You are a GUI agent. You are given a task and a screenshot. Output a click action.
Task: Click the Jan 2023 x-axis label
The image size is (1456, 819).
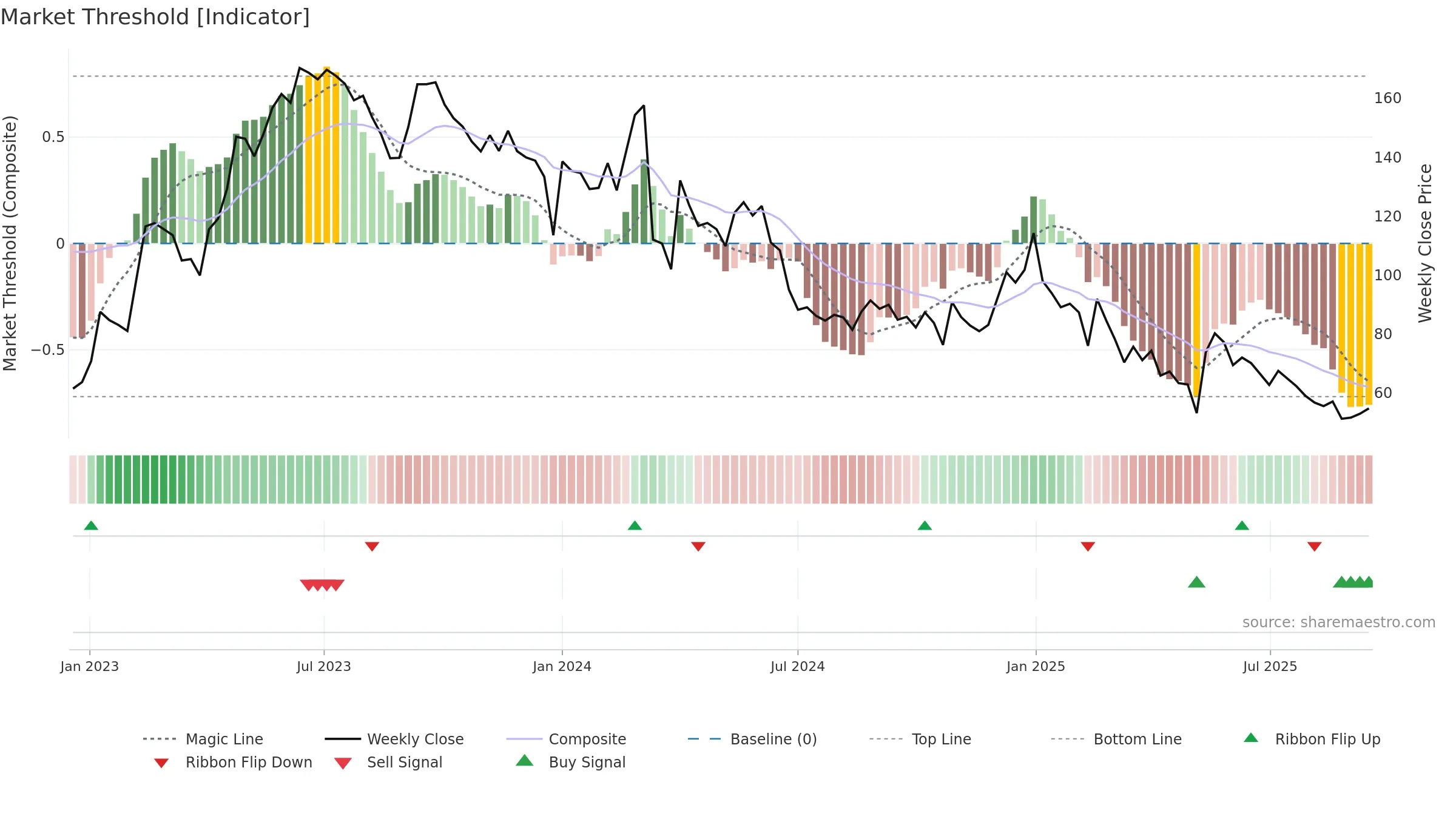pos(90,666)
